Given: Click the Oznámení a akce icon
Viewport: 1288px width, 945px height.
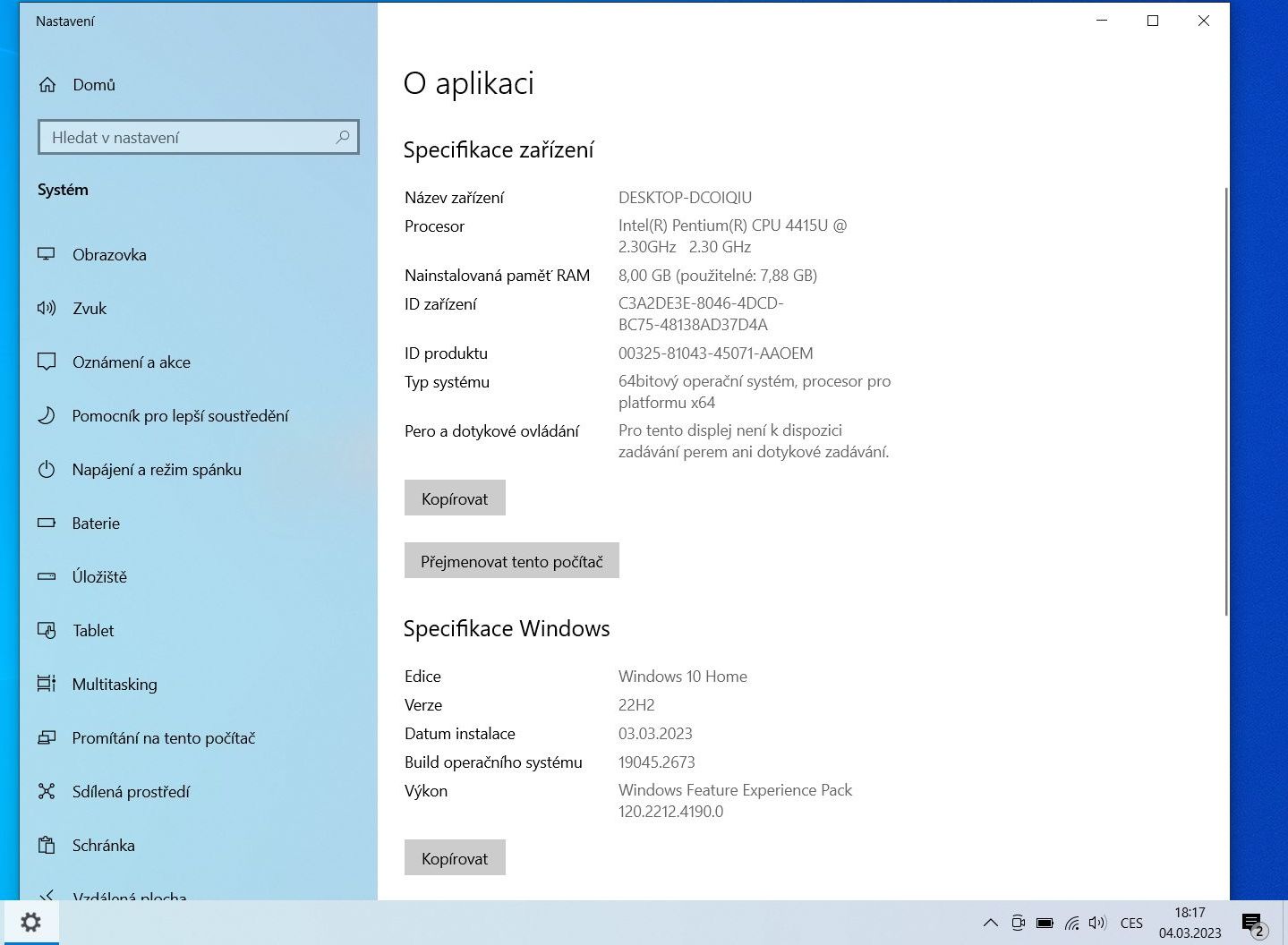Looking at the screenshot, I should pos(47,362).
